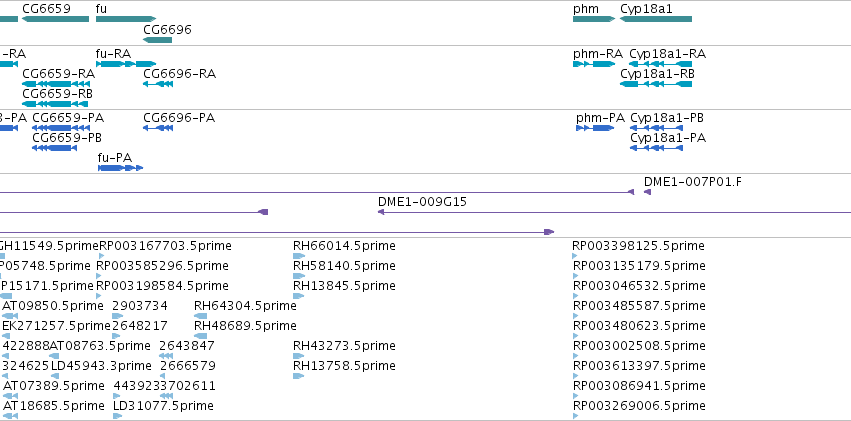Select the phm gene arrow
The width and height of the screenshot is (851, 421).
point(594,19)
